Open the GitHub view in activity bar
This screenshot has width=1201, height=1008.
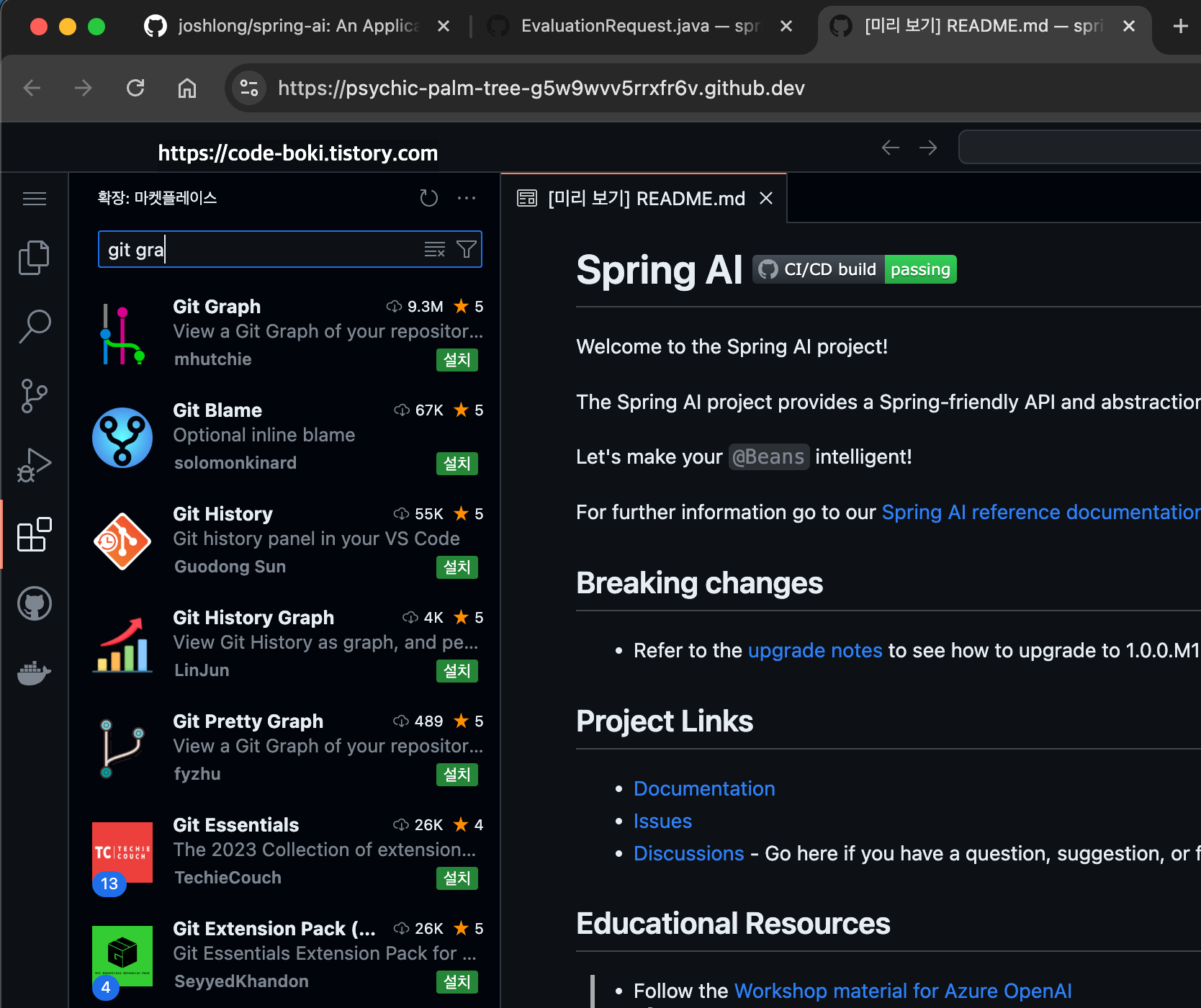pyautogui.click(x=34, y=603)
